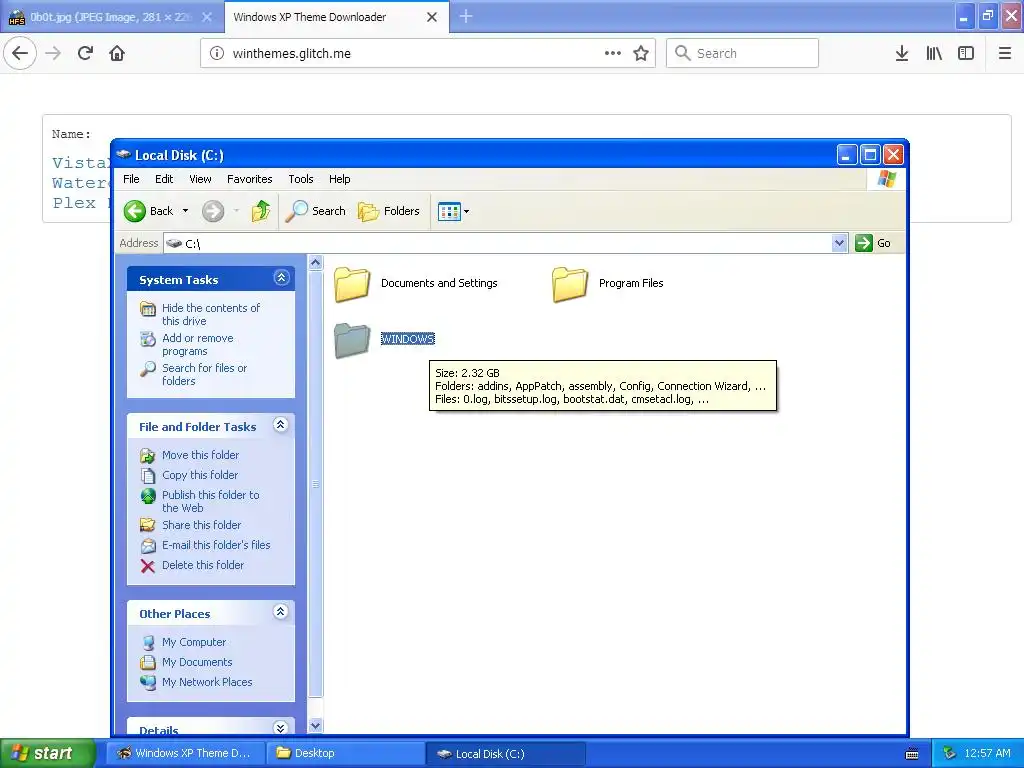This screenshot has height=768, width=1024.
Task: Open My Computer from Other Places
Action: tap(194, 642)
